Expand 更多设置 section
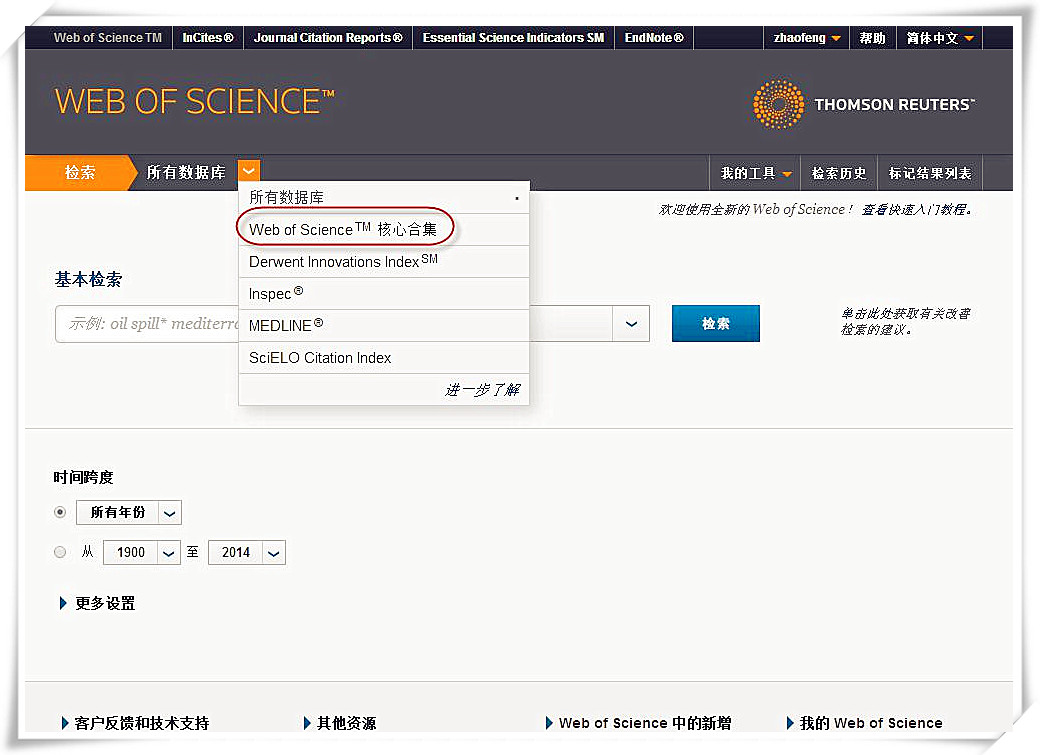The height and width of the screenshot is (755, 1040). click(x=98, y=603)
